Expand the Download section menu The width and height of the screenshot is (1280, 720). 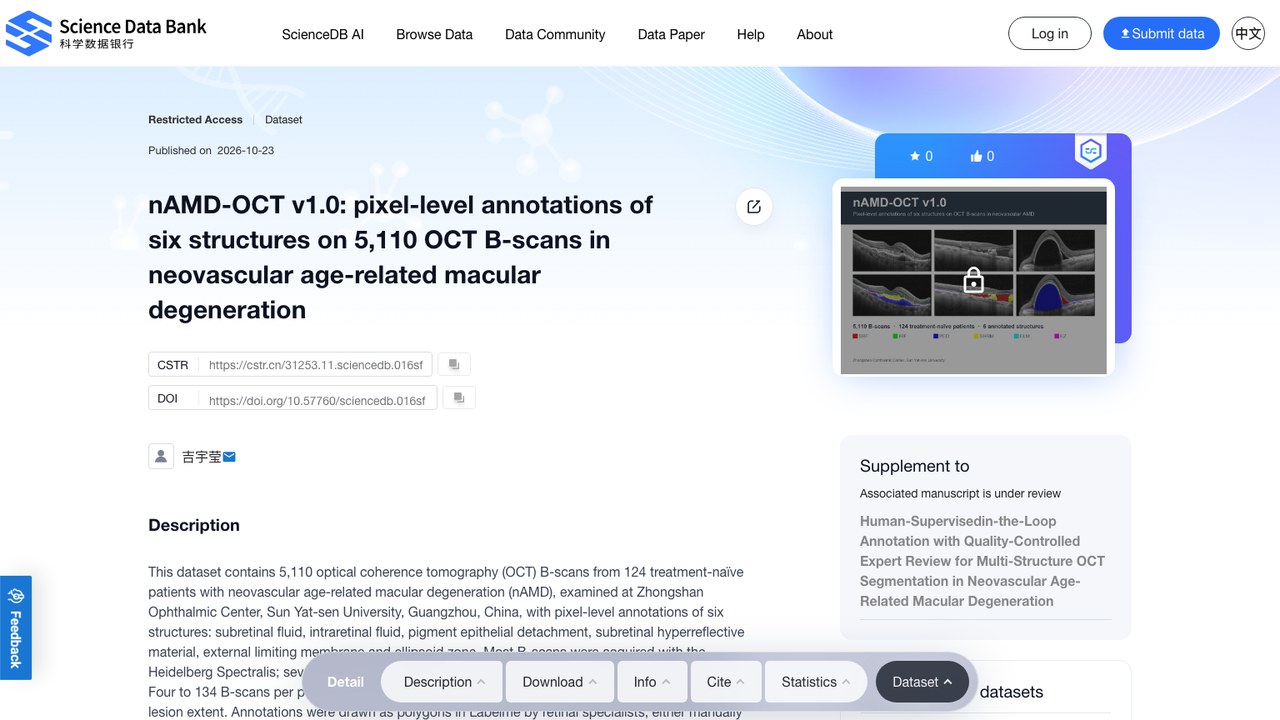tap(559, 682)
